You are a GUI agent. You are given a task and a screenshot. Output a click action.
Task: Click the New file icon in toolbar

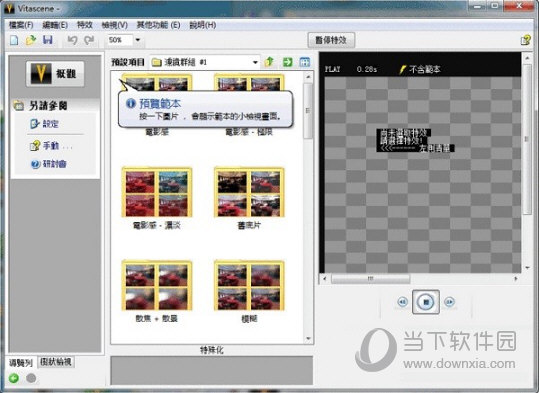14,40
